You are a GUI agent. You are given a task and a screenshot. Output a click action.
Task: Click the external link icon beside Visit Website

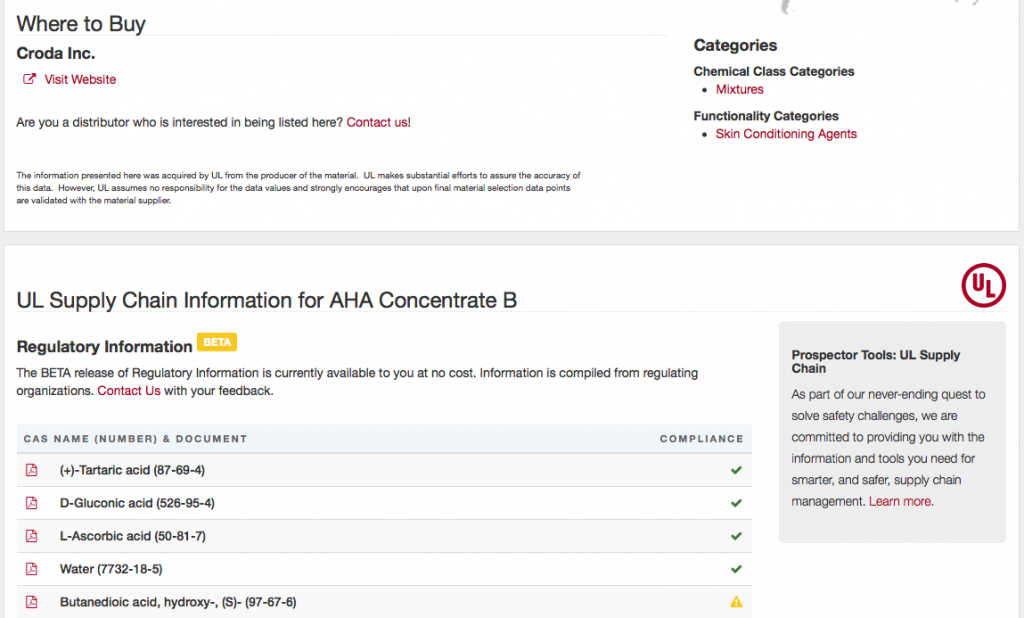point(30,80)
